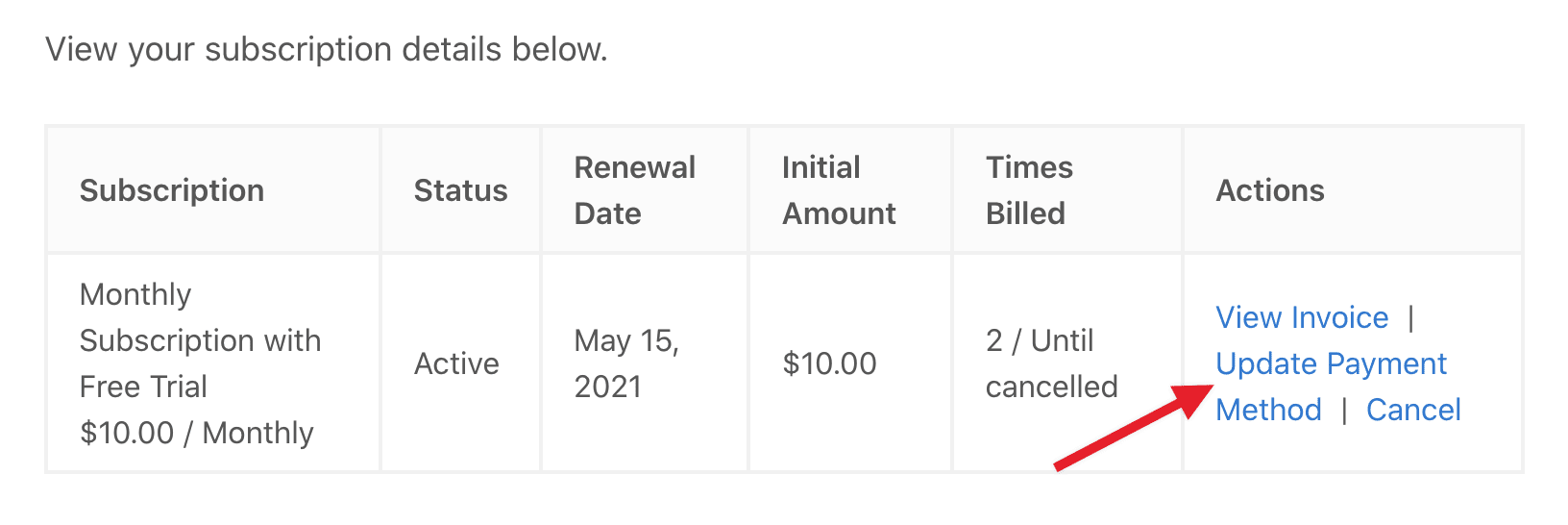Click the Renewal Date column header
The width and height of the screenshot is (1568, 525).
pyautogui.click(x=634, y=190)
